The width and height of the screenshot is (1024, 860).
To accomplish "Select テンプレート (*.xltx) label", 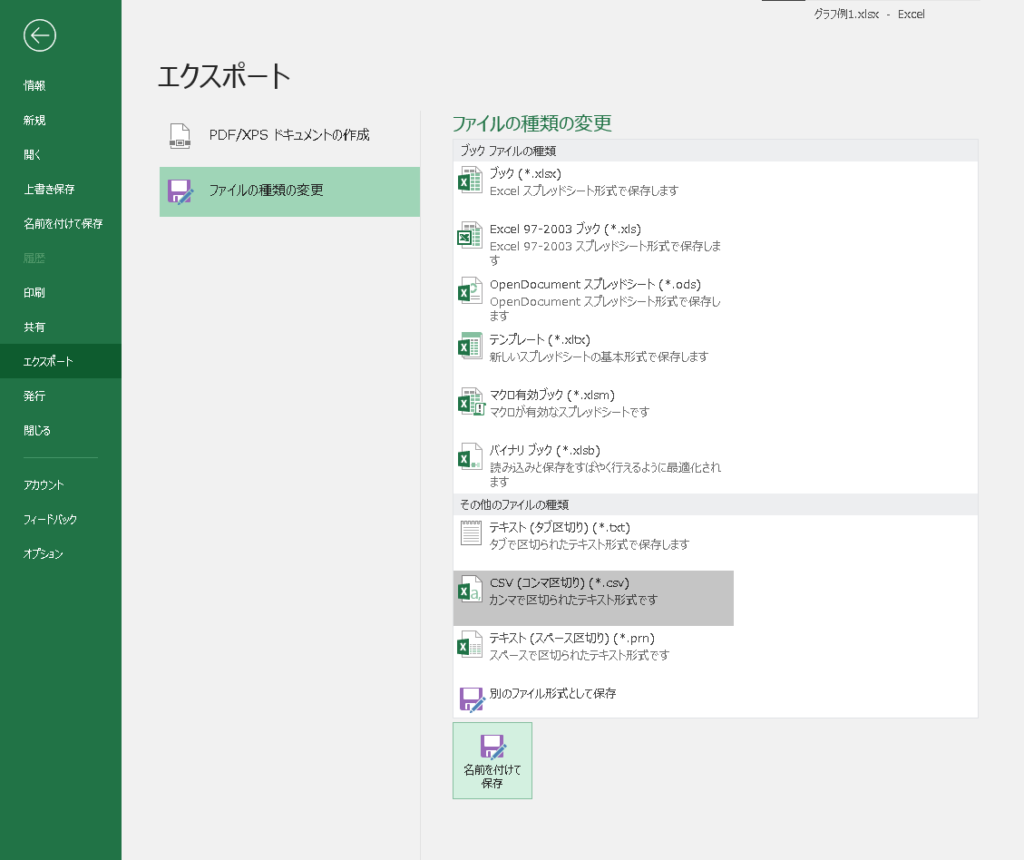I will point(540,340).
